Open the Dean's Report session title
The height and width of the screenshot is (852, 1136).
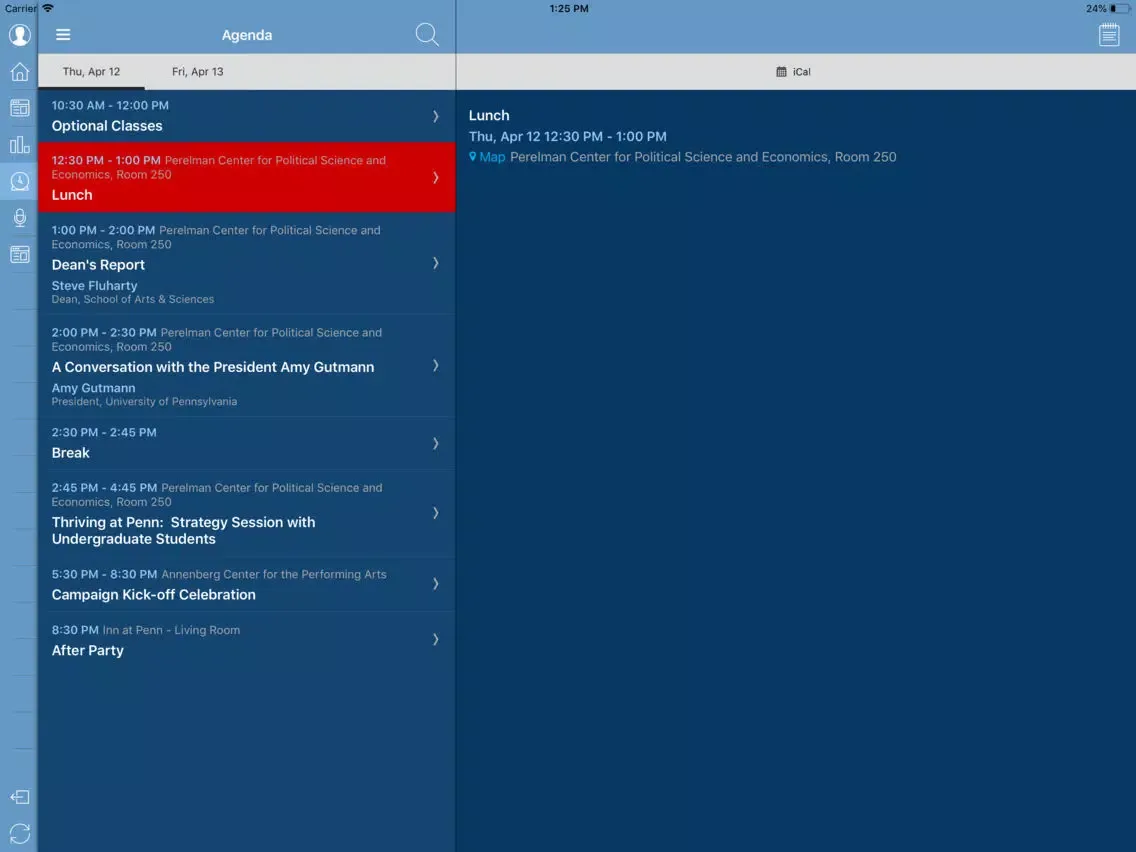tap(98, 265)
